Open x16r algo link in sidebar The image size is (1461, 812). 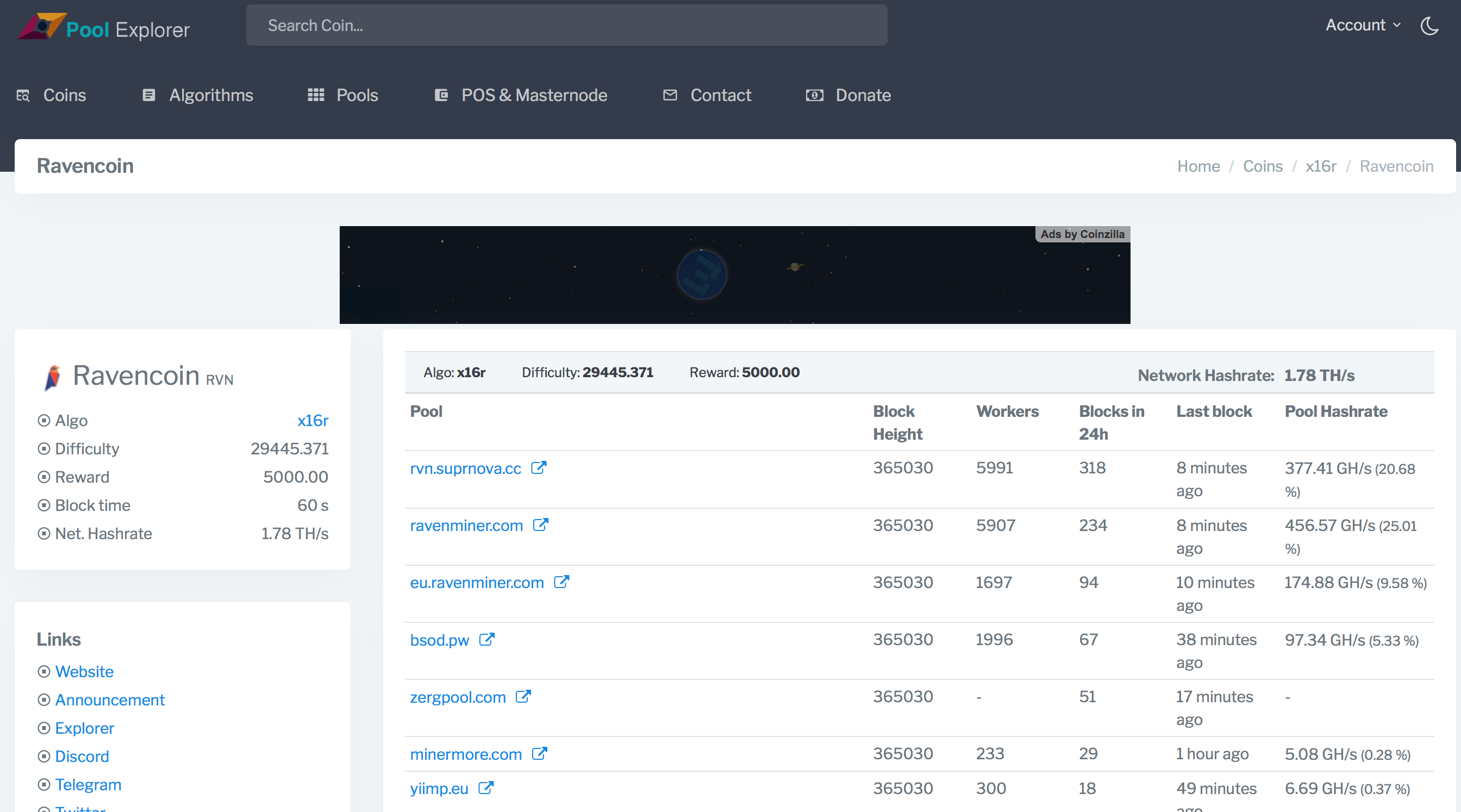tap(313, 420)
